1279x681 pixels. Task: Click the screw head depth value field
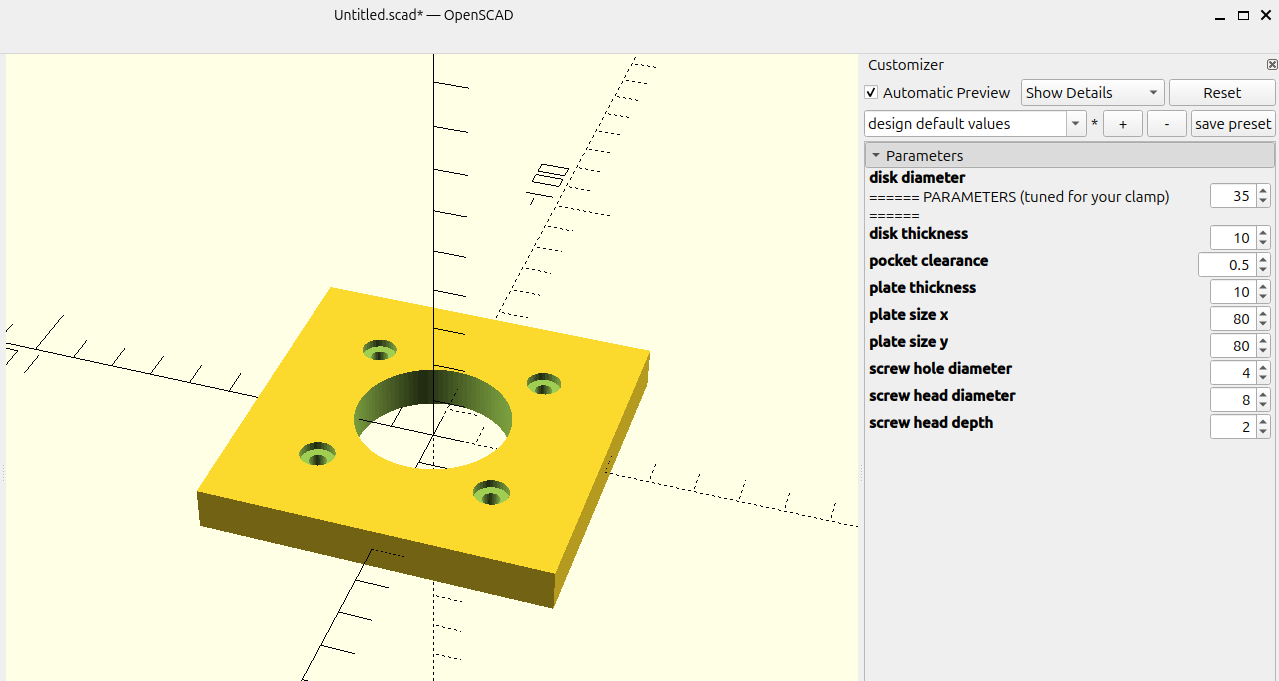pos(1233,427)
